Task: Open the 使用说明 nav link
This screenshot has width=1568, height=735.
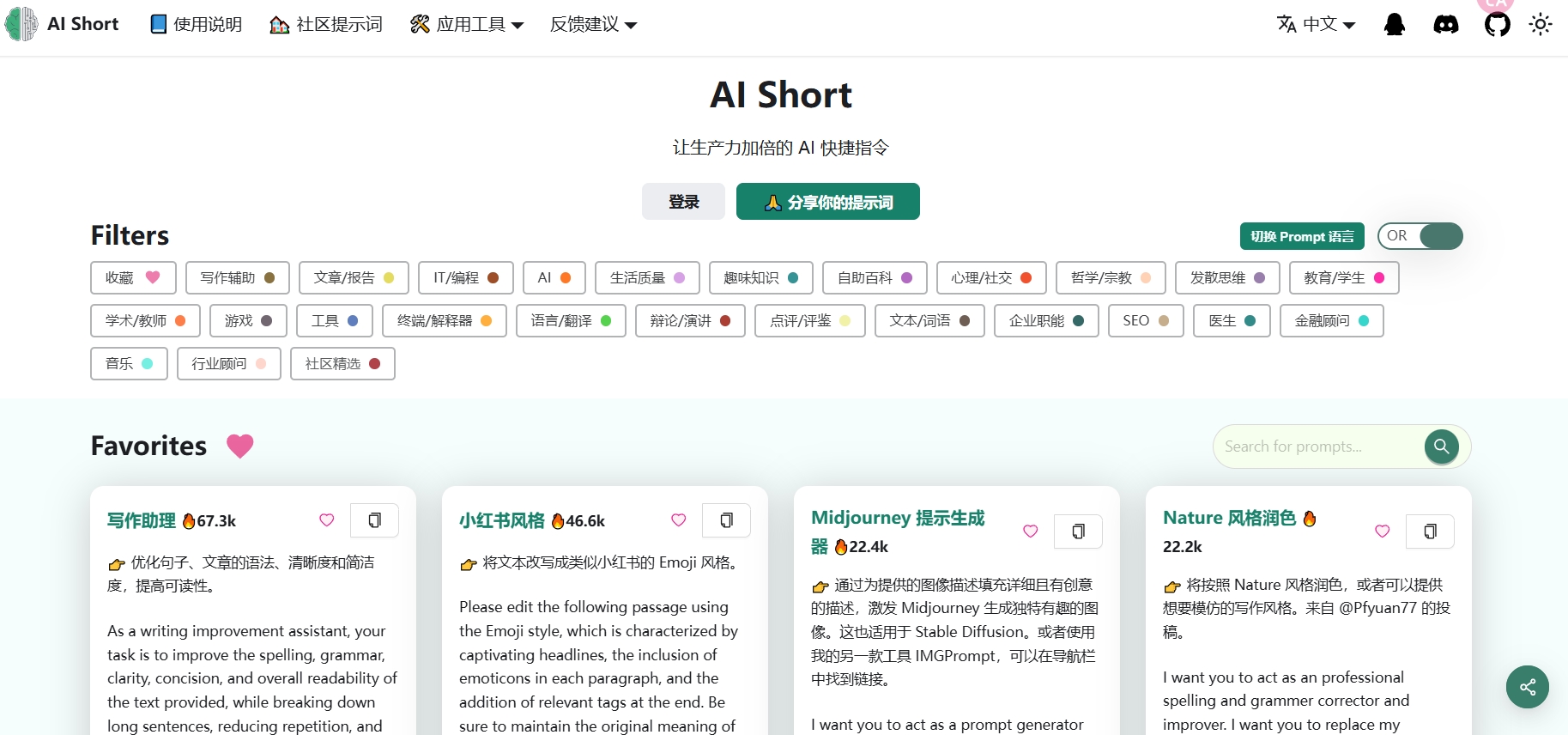Action: [x=196, y=24]
